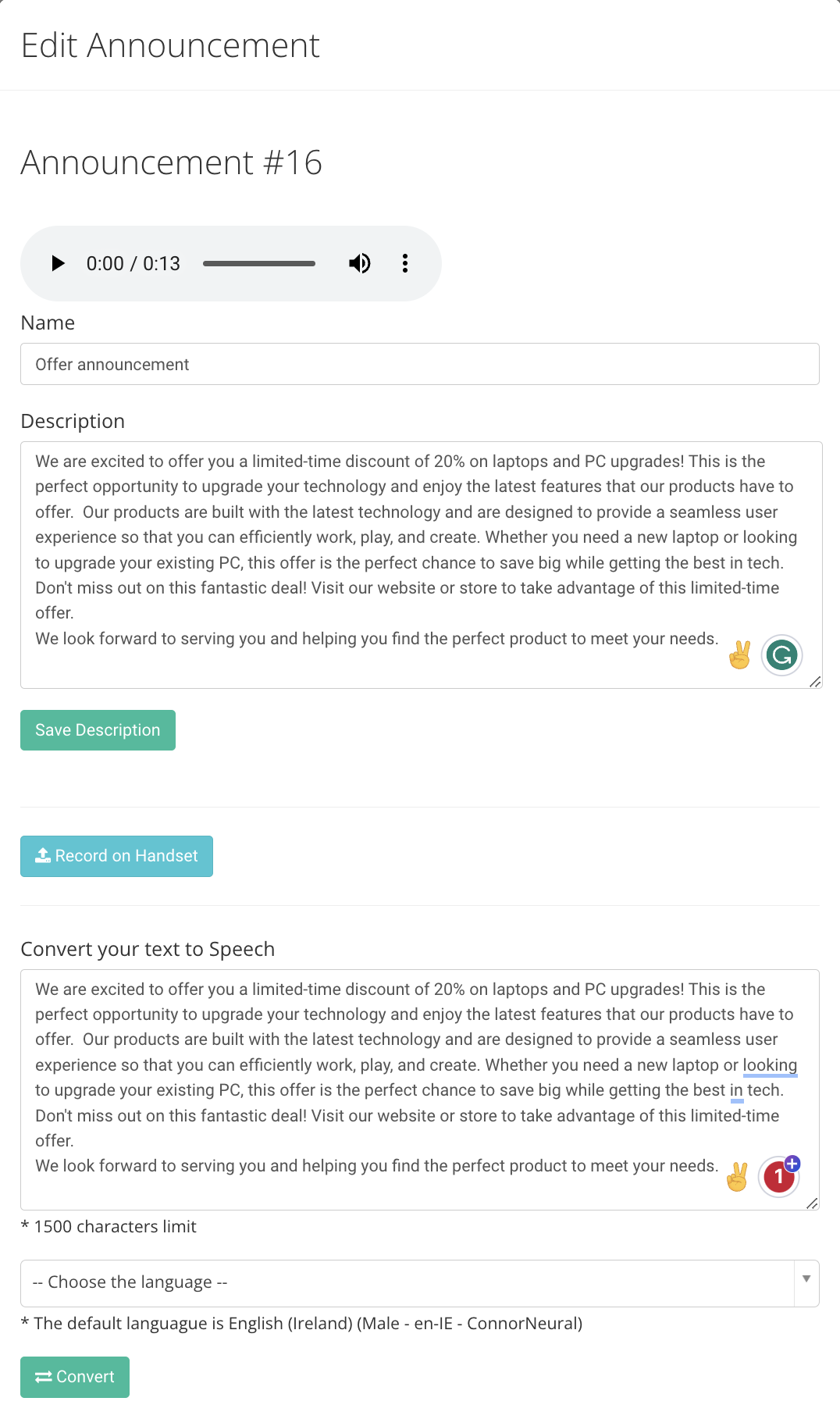
Task: Click upload icon on Record on Handset
Action: click(43, 855)
